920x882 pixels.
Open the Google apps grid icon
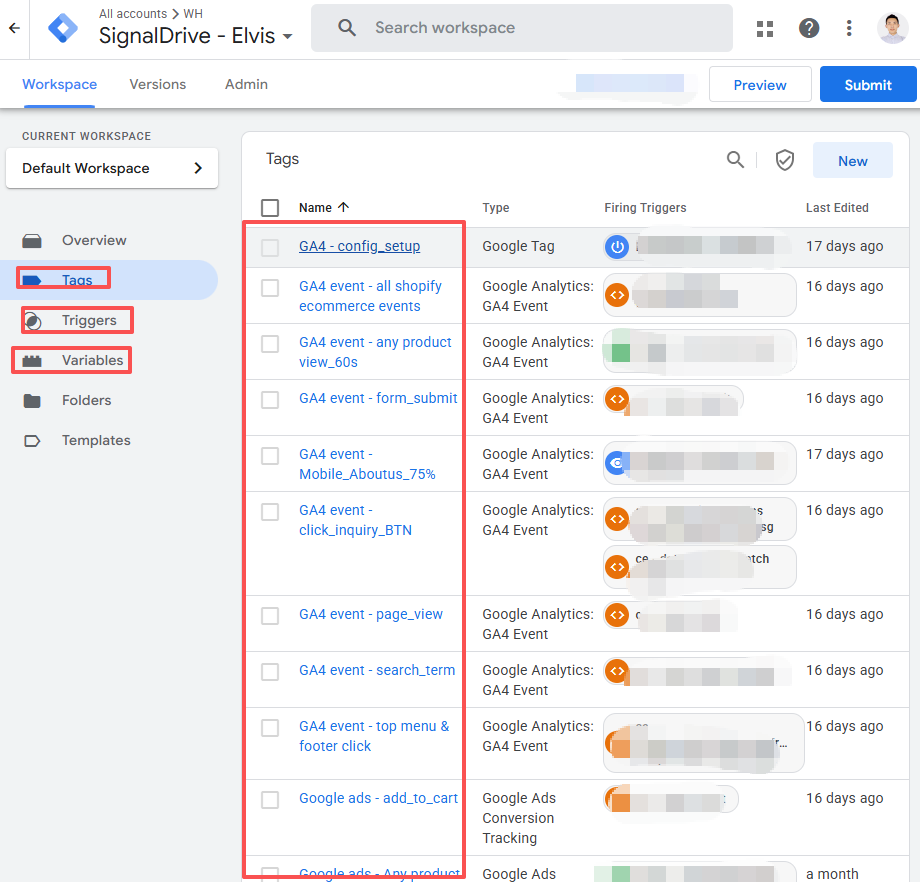click(765, 28)
